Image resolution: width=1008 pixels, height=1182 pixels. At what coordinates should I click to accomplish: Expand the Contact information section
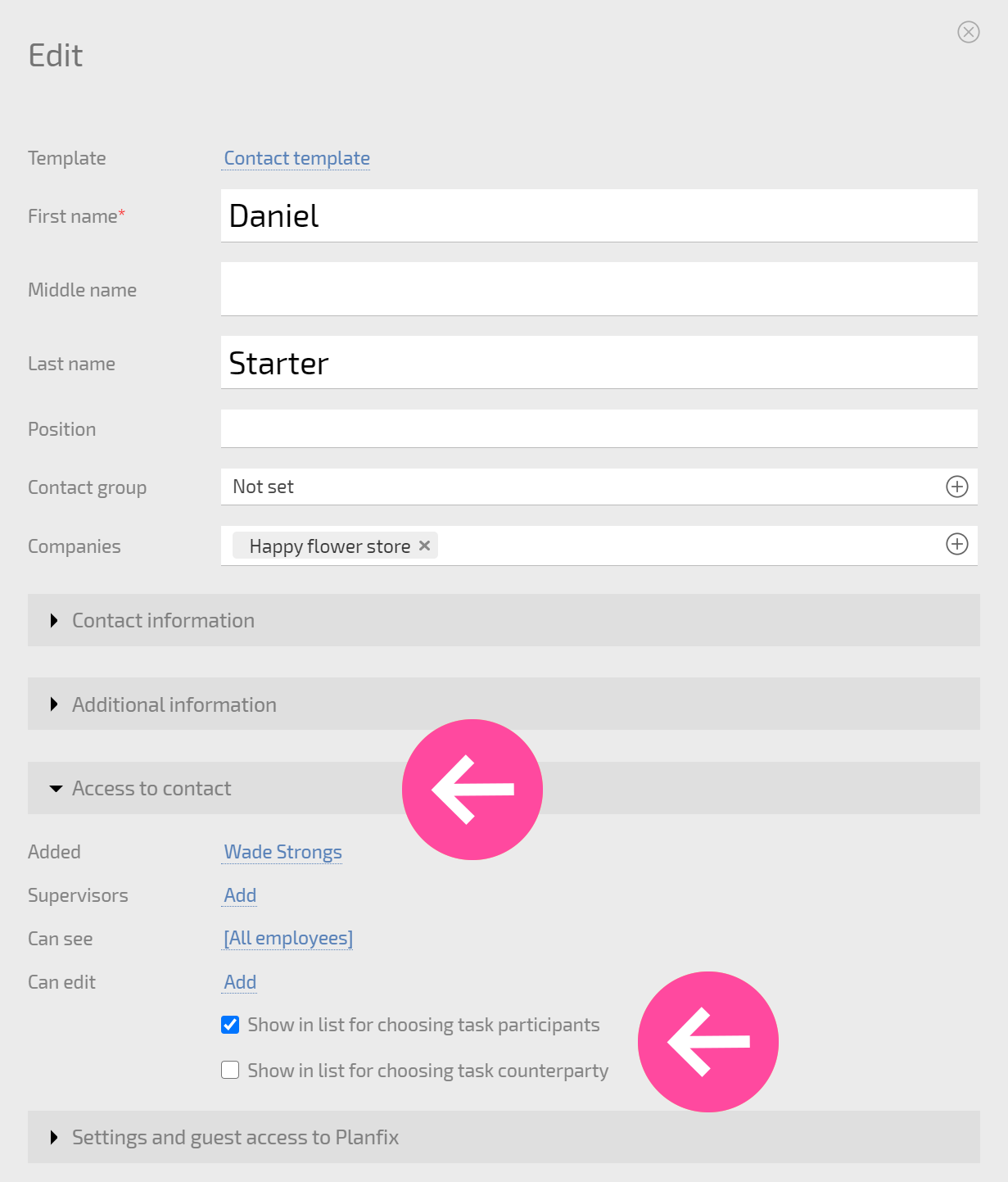click(x=504, y=620)
